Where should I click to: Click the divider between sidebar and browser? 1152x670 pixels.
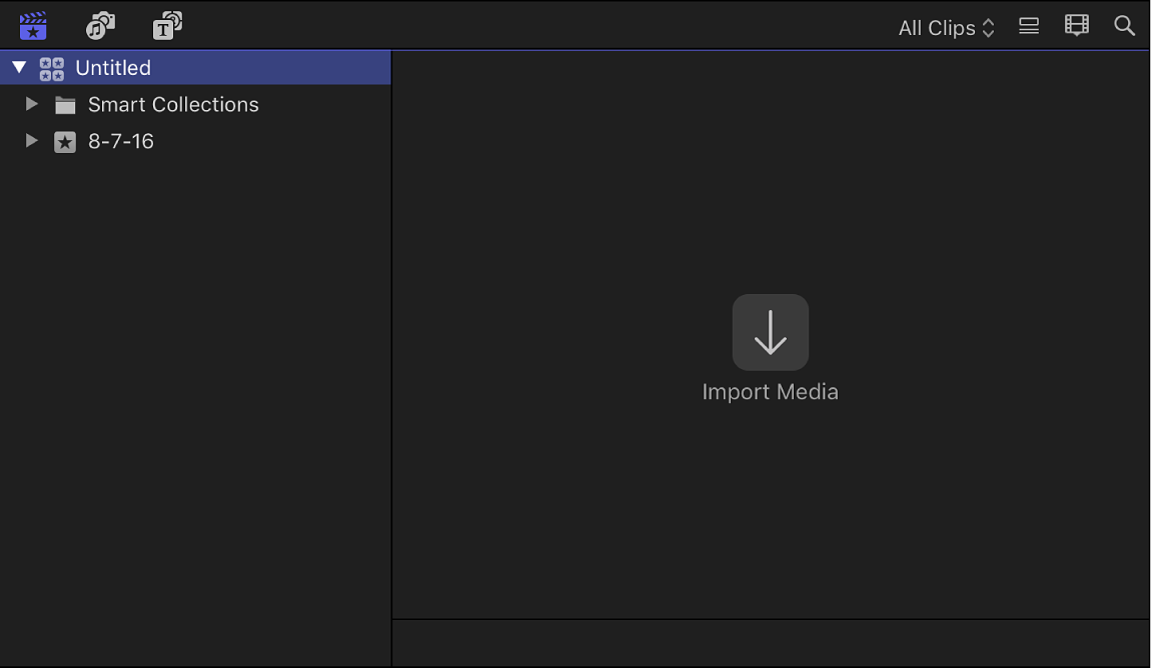391,350
